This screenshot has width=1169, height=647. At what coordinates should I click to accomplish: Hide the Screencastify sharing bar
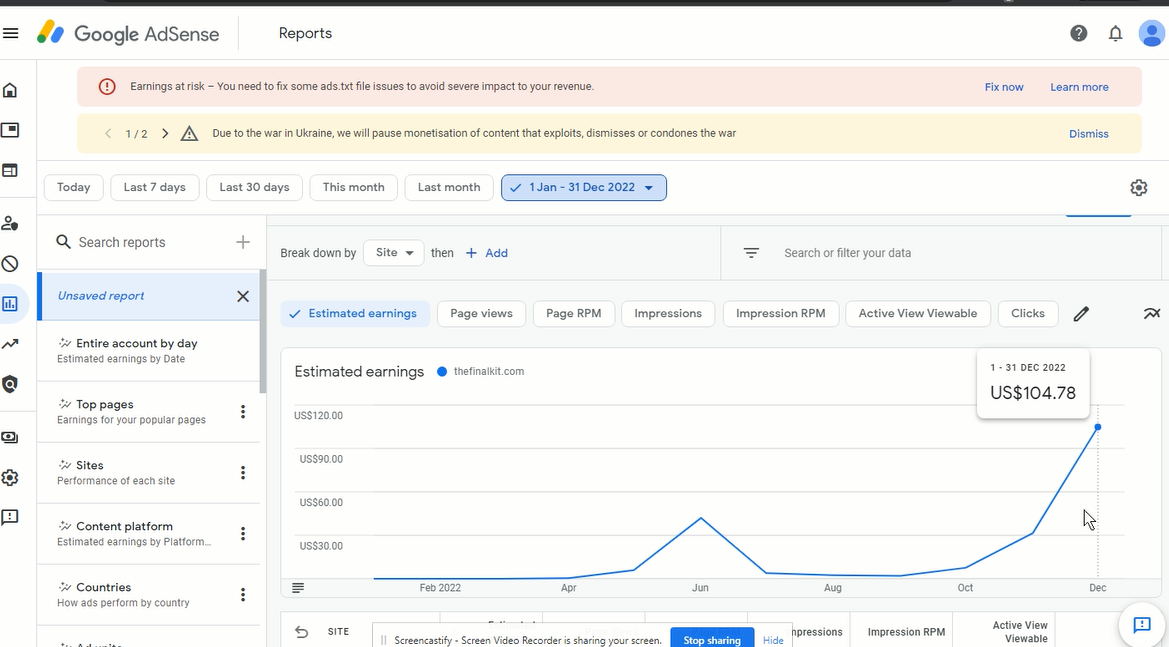coord(773,640)
